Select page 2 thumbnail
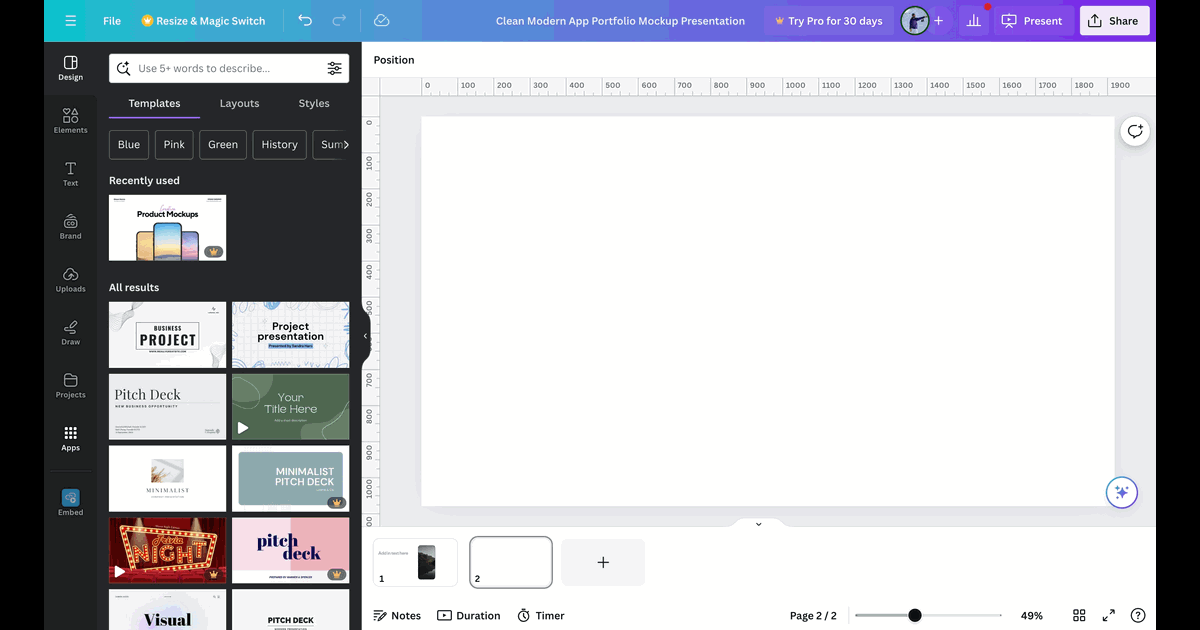The width and height of the screenshot is (1200, 630). 511,562
